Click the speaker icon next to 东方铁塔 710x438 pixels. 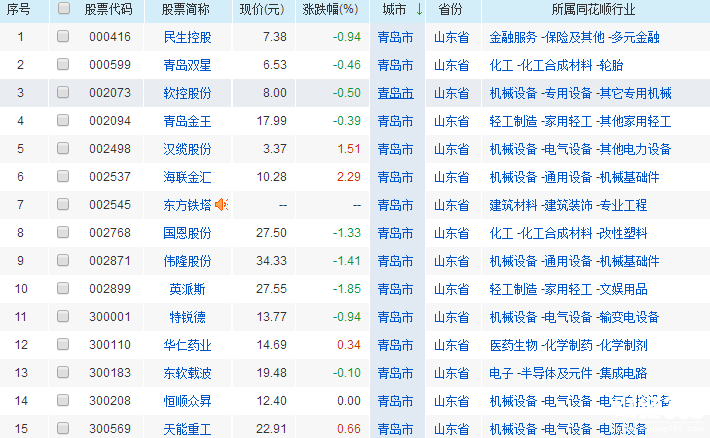[221, 205]
